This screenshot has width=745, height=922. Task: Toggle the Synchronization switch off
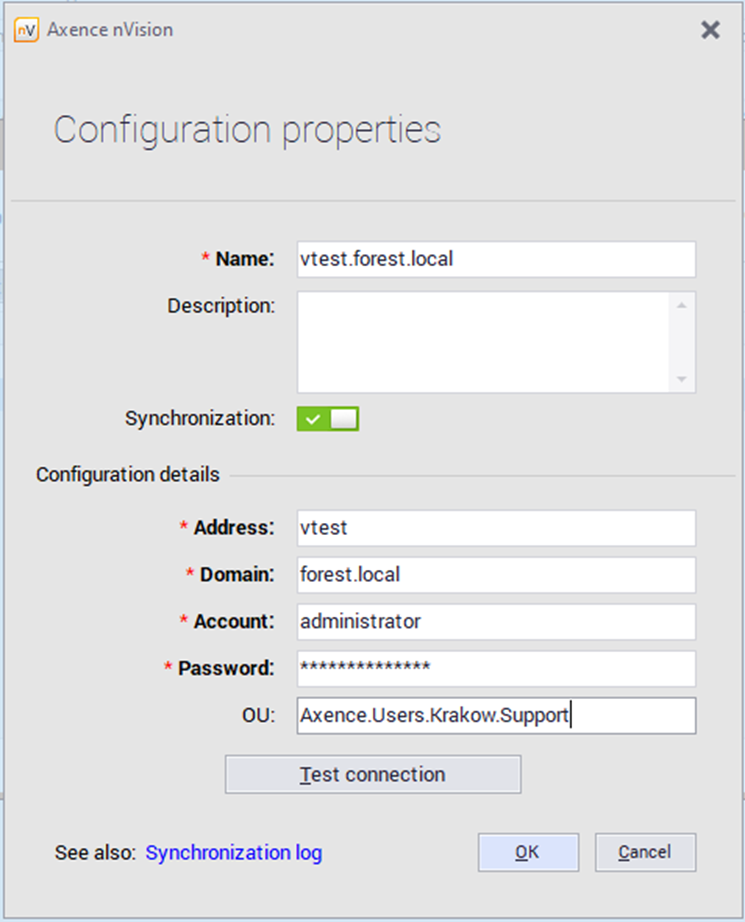click(x=328, y=419)
